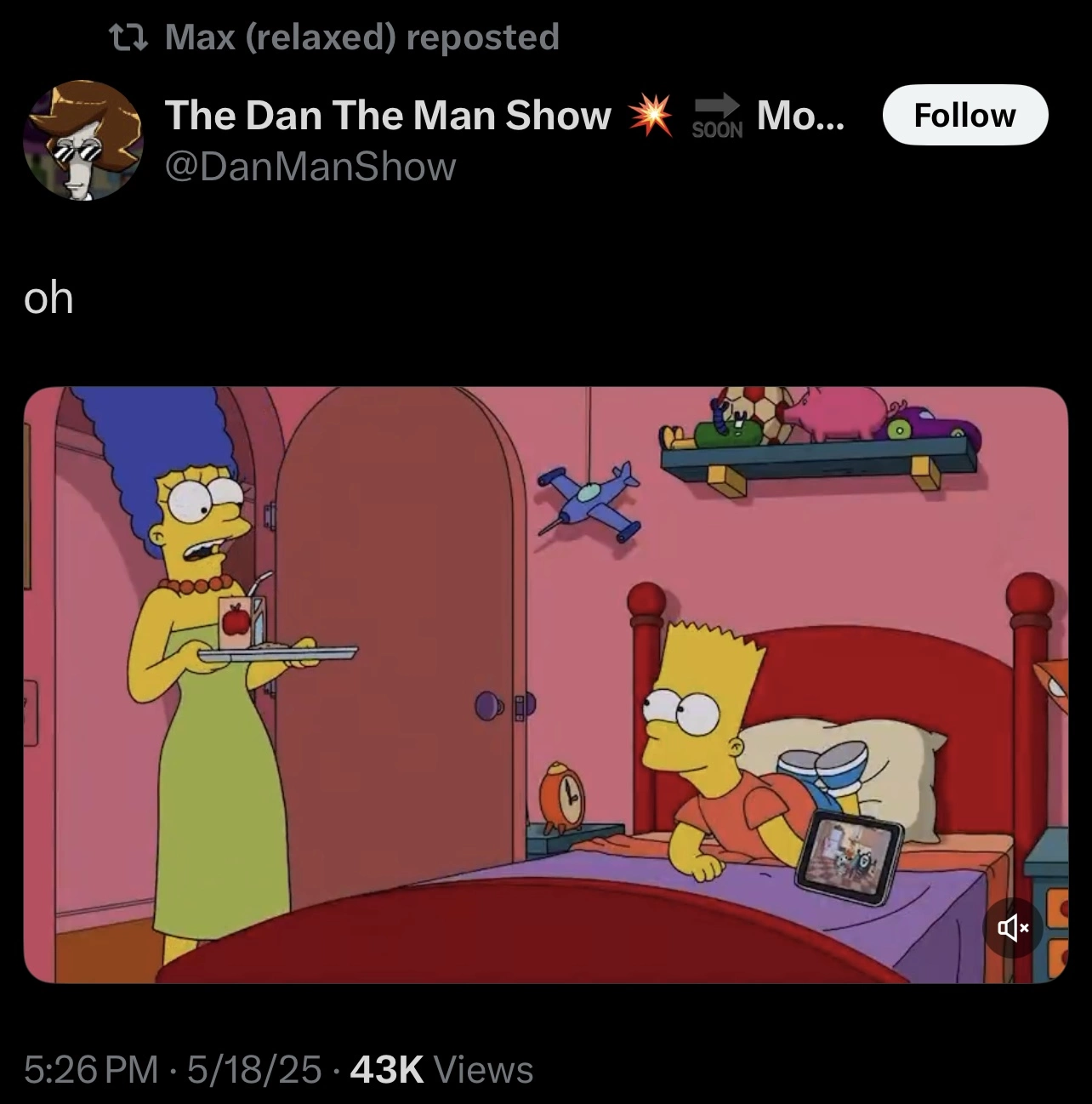Image resolution: width=1092 pixels, height=1104 pixels.
Task: Click the 5/18/25 post date
Action: point(253,1070)
